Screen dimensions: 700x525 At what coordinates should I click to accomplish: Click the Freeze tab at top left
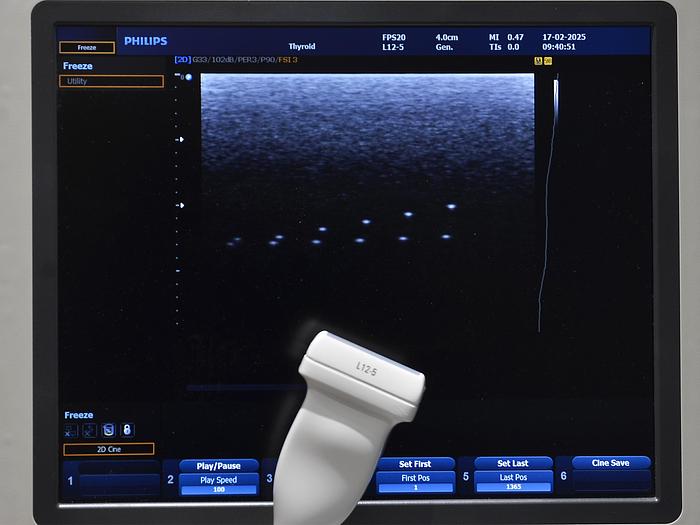(87, 47)
